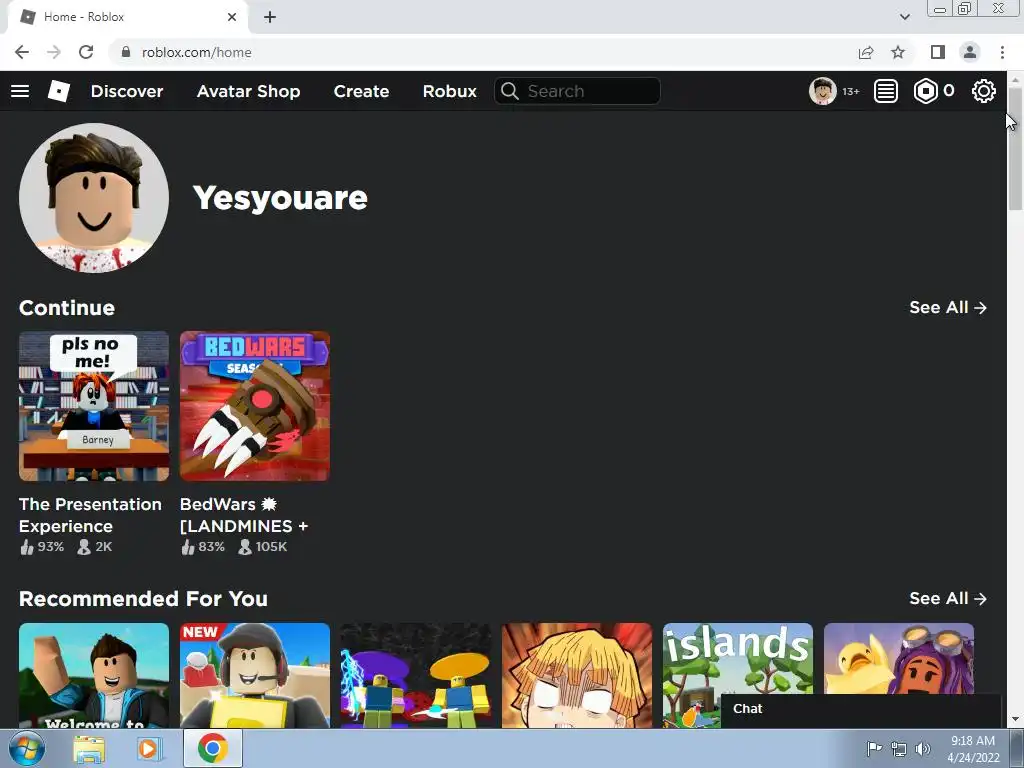Image resolution: width=1024 pixels, height=768 pixels.
Task: Click the network tray icon
Action: (899, 749)
